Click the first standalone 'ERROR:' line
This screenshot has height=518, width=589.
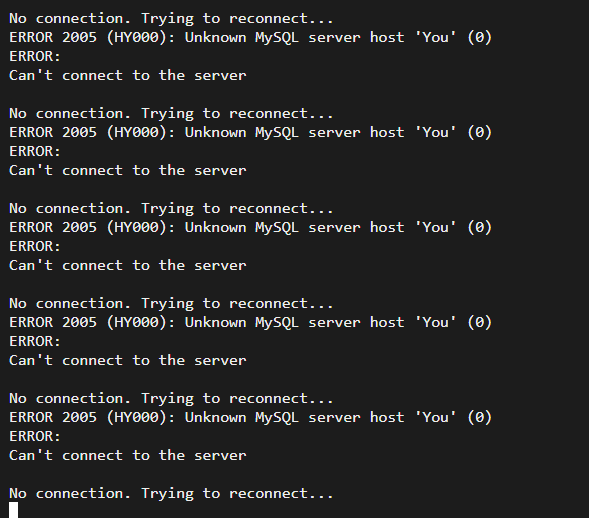[x=35, y=56]
